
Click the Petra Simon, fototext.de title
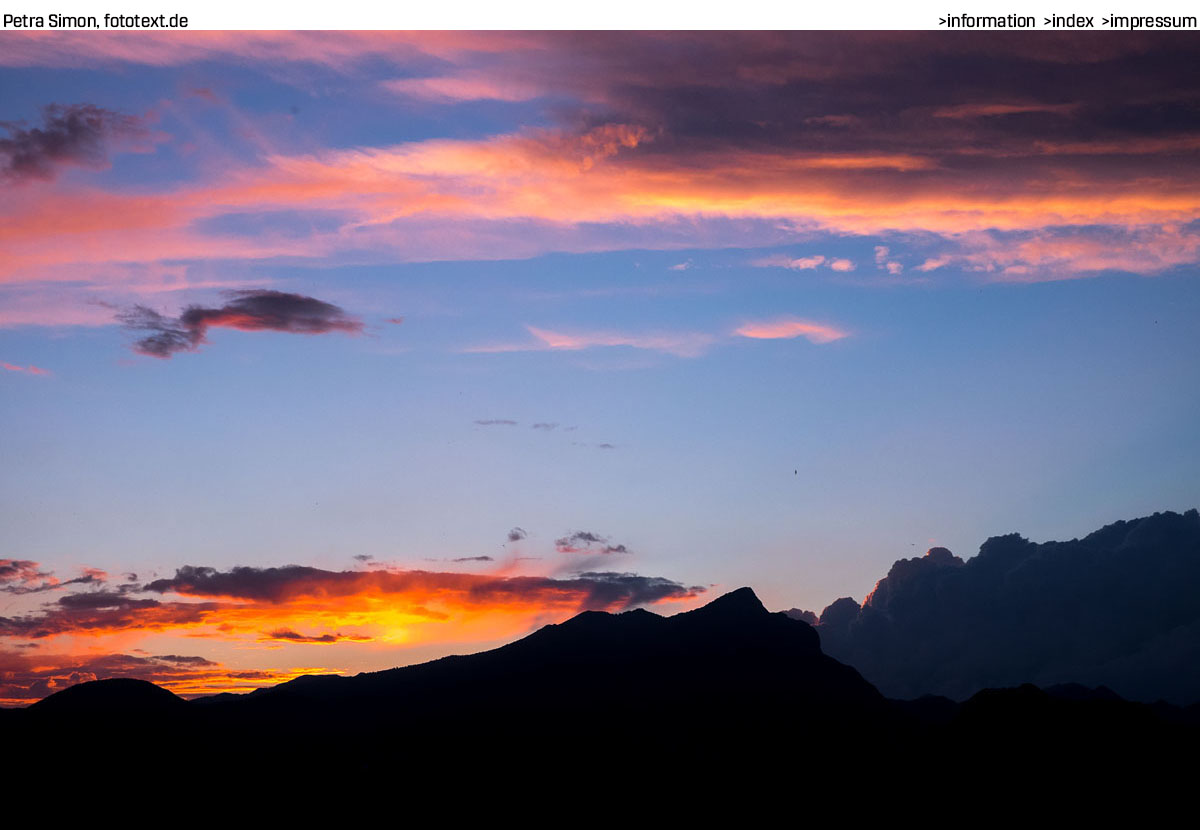pyautogui.click(x=96, y=21)
